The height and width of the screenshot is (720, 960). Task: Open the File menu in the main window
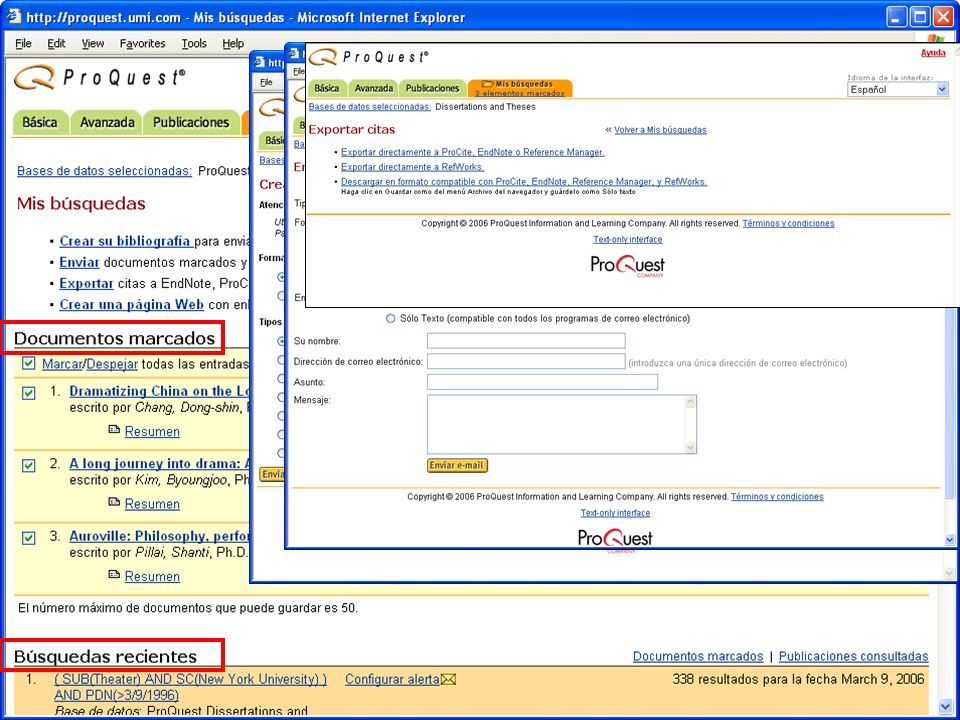coord(23,43)
